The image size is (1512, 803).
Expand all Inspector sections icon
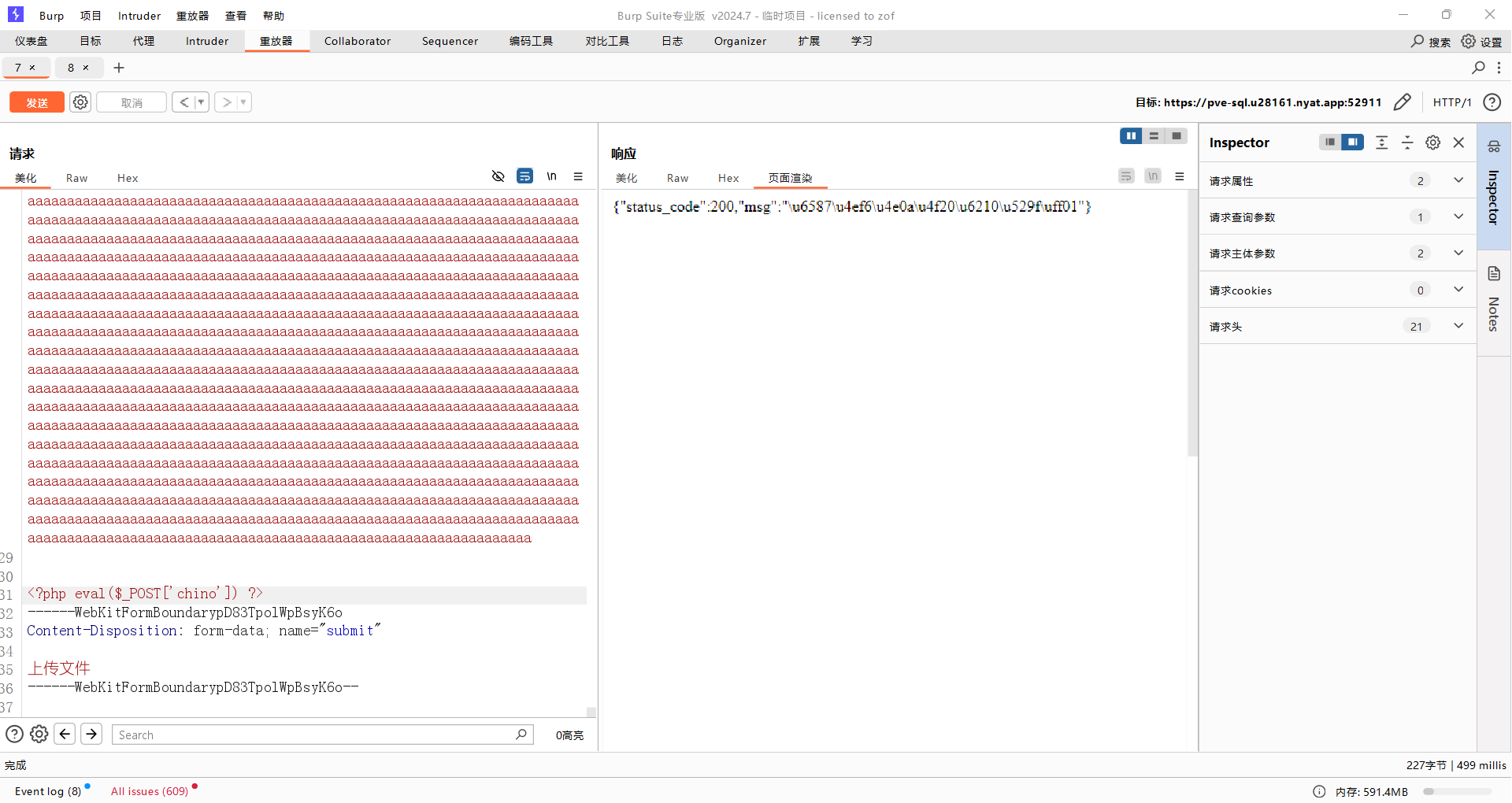pyautogui.click(x=1381, y=142)
